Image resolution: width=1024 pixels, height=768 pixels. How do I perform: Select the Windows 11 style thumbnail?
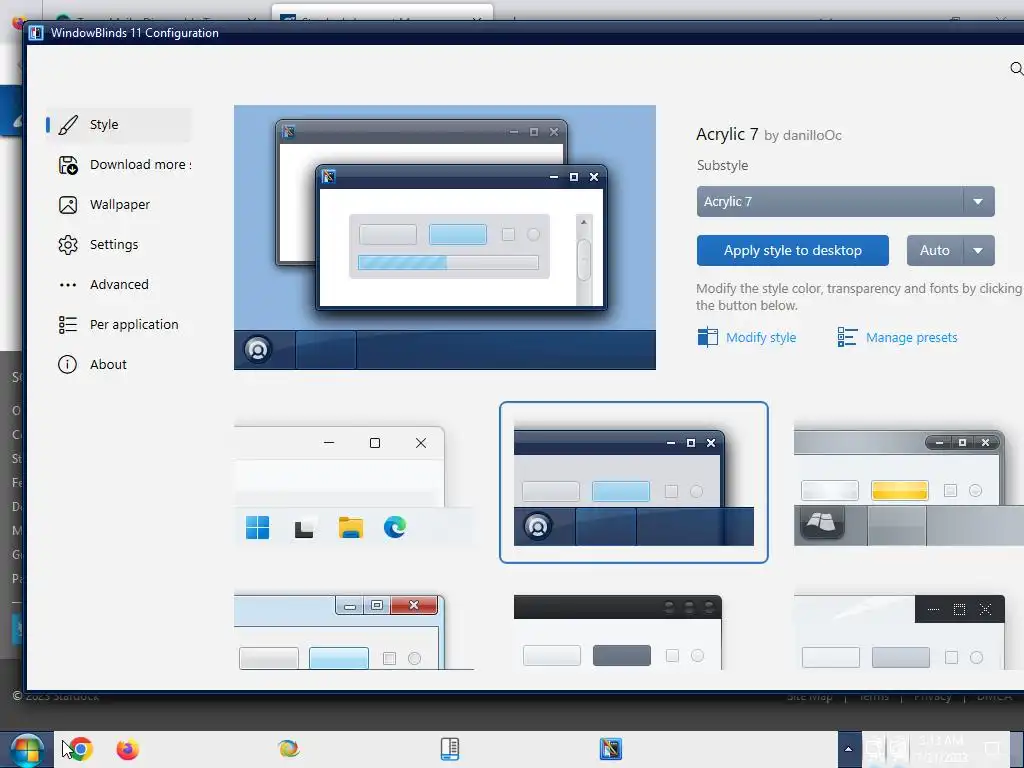coord(353,482)
